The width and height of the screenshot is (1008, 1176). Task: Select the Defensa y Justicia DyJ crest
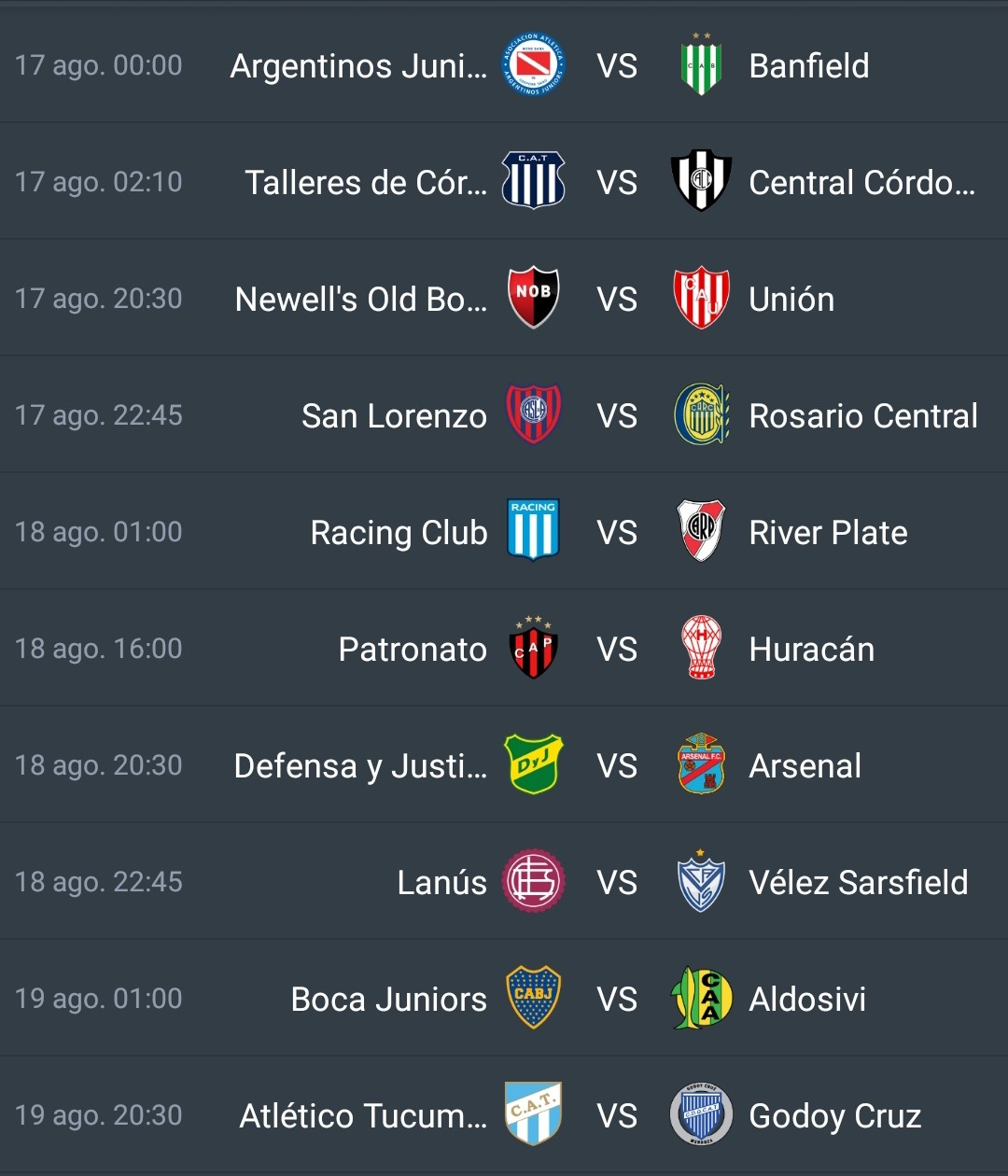coord(533,764)
